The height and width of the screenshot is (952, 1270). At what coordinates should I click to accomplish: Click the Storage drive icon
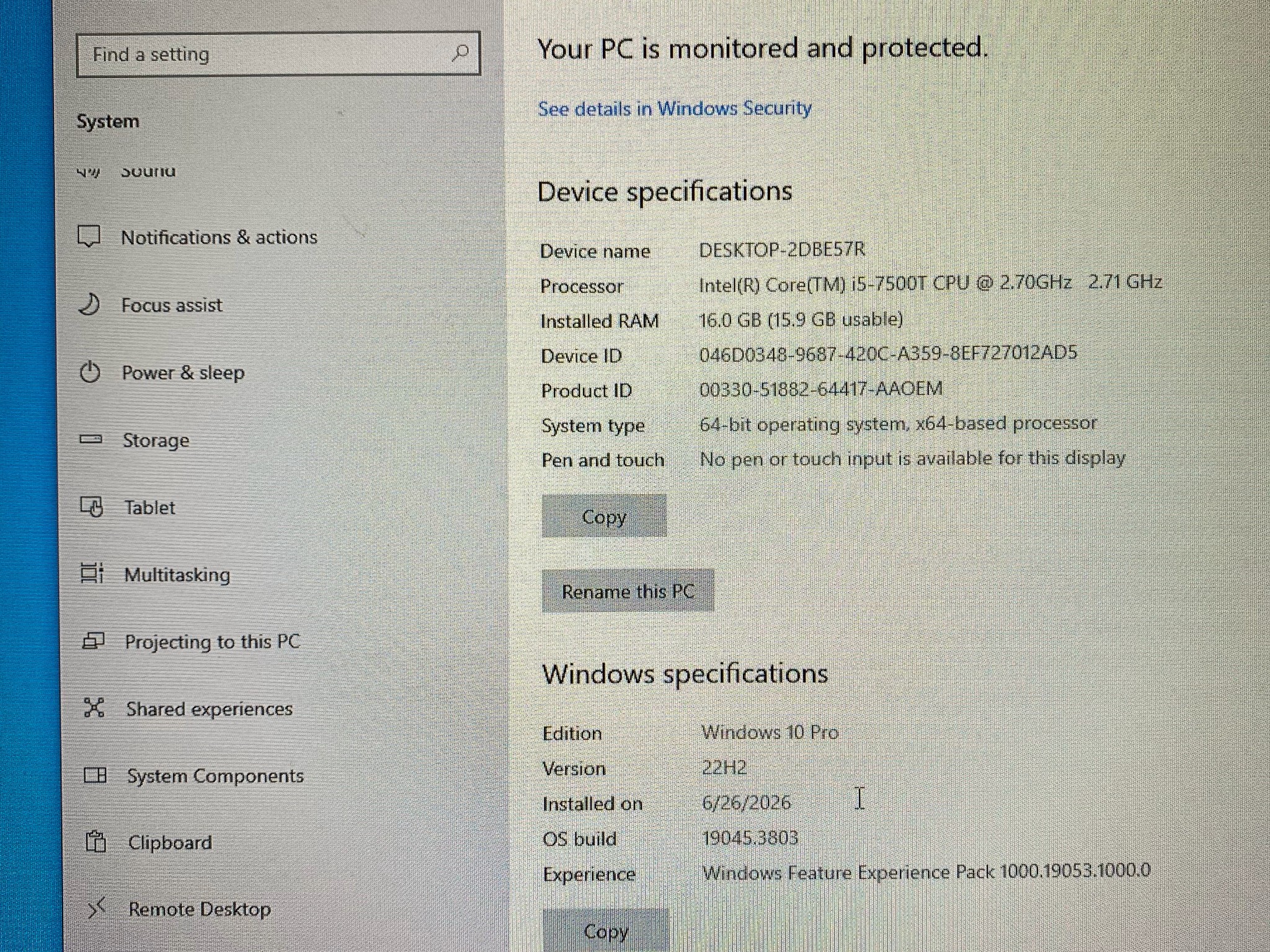point(91,439)
